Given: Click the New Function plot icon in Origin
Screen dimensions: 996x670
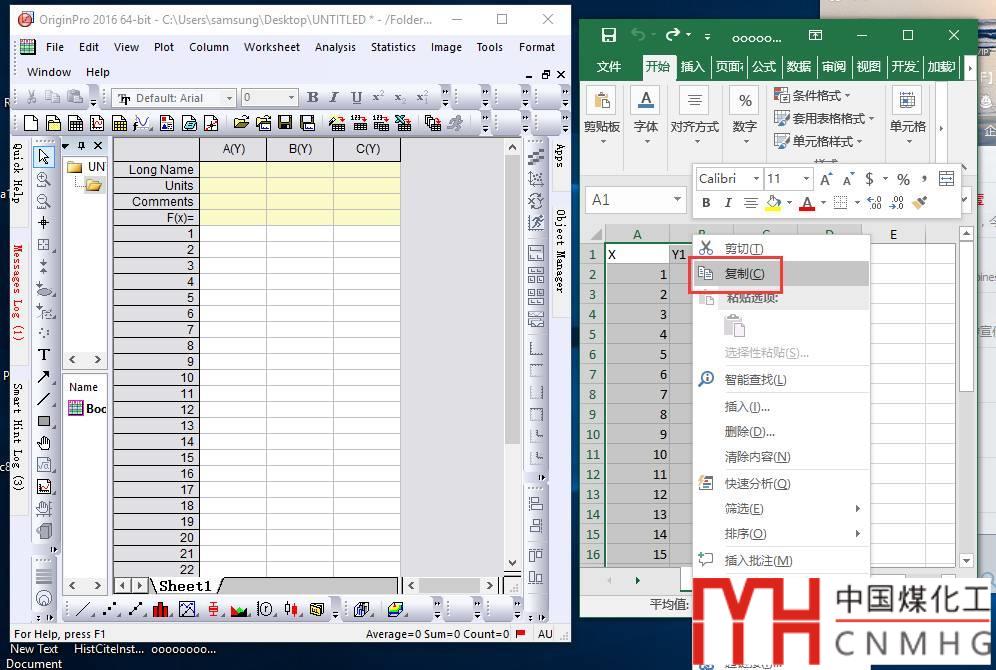Looking at the screenshot, I should click(x=141, y=123).
